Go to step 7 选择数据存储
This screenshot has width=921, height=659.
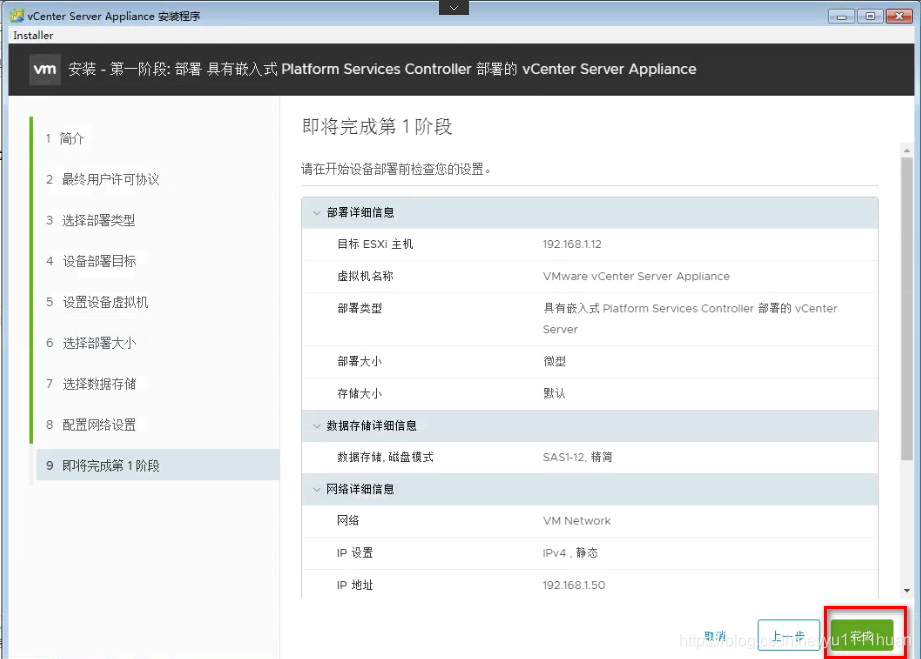pos(91,384)
